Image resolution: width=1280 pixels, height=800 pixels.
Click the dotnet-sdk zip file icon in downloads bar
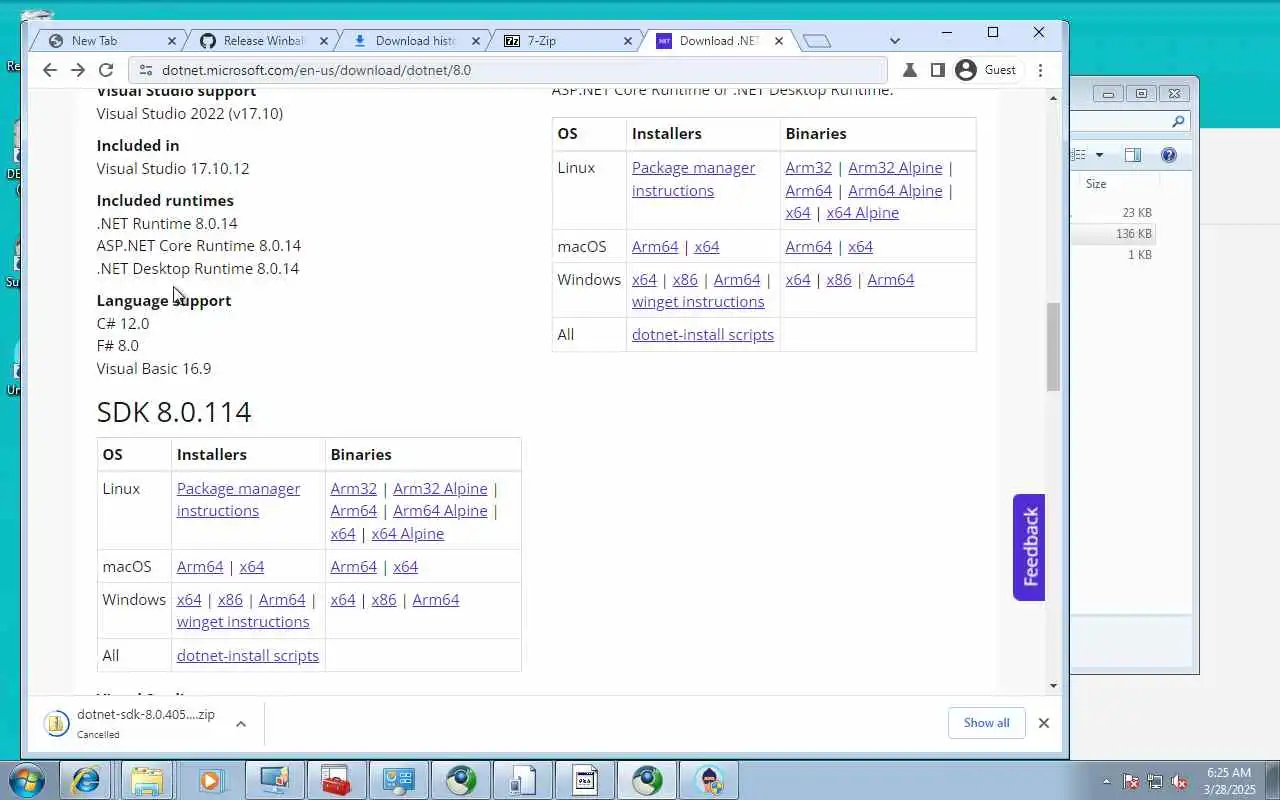[57, 724]
